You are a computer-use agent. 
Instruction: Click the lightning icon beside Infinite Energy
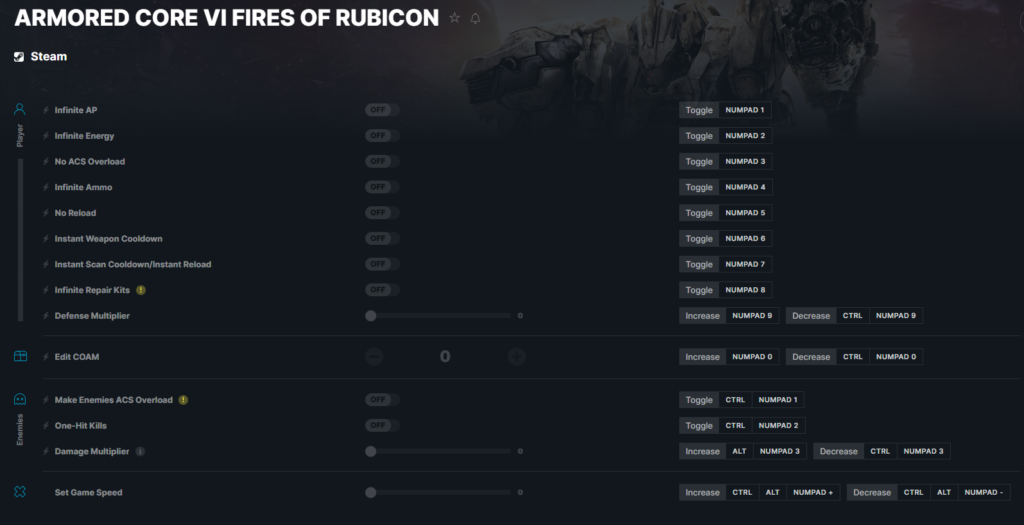[46, 136]
